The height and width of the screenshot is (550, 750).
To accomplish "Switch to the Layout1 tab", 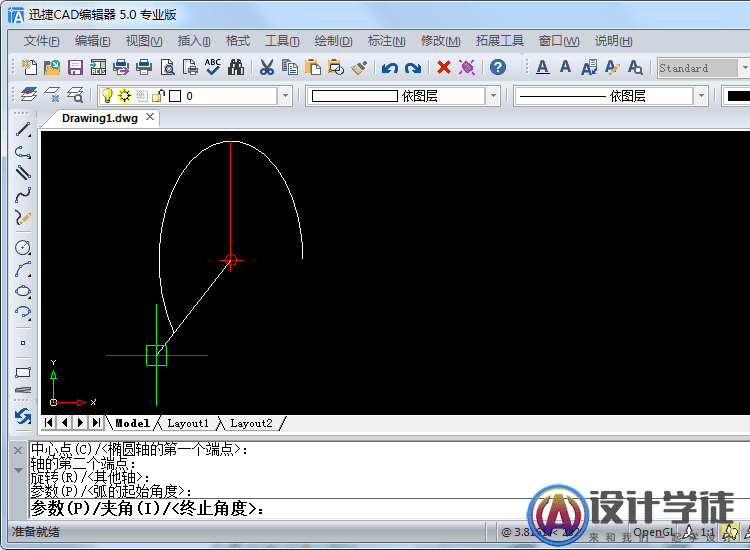I will (x=188, y=423).
